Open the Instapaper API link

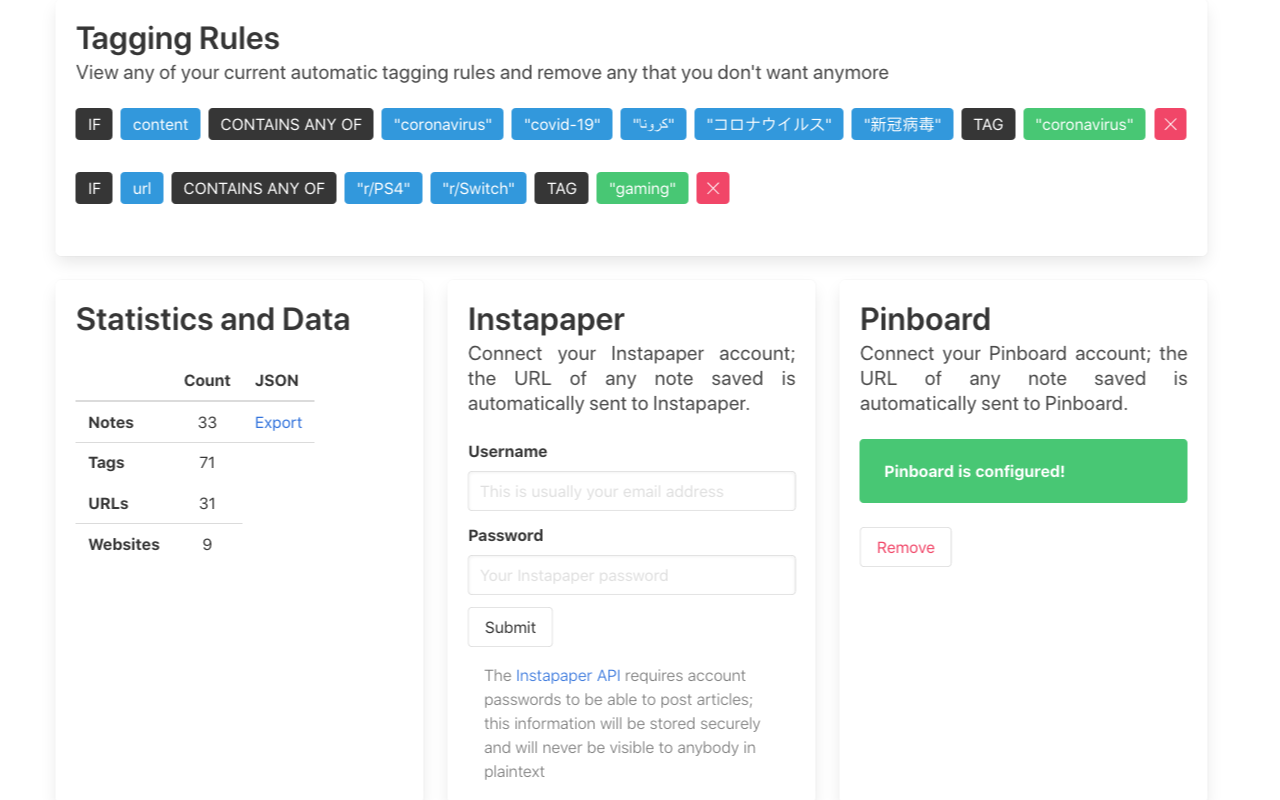click(x=568, y=676)
